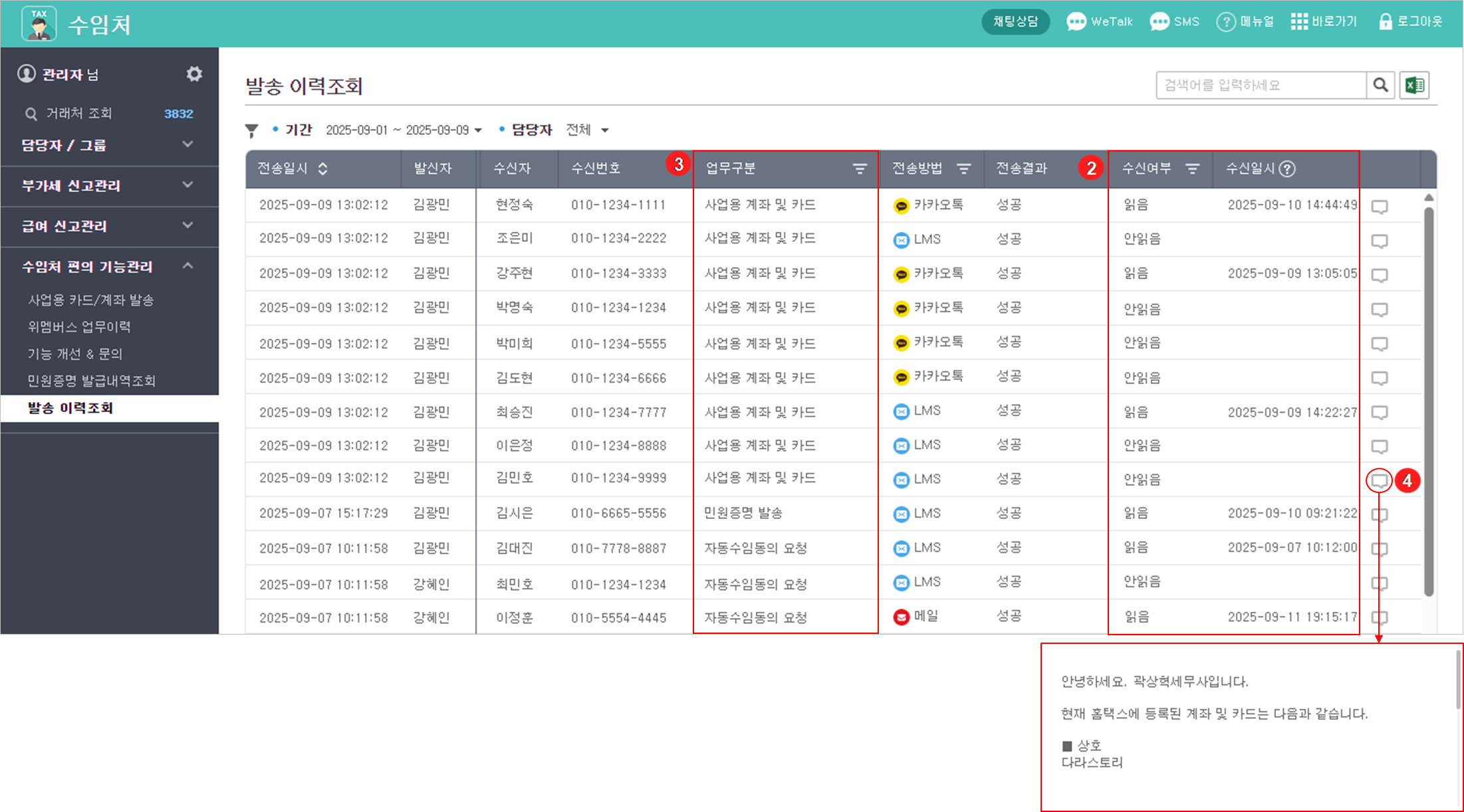Open admin settings gear icon

(194, 74)
